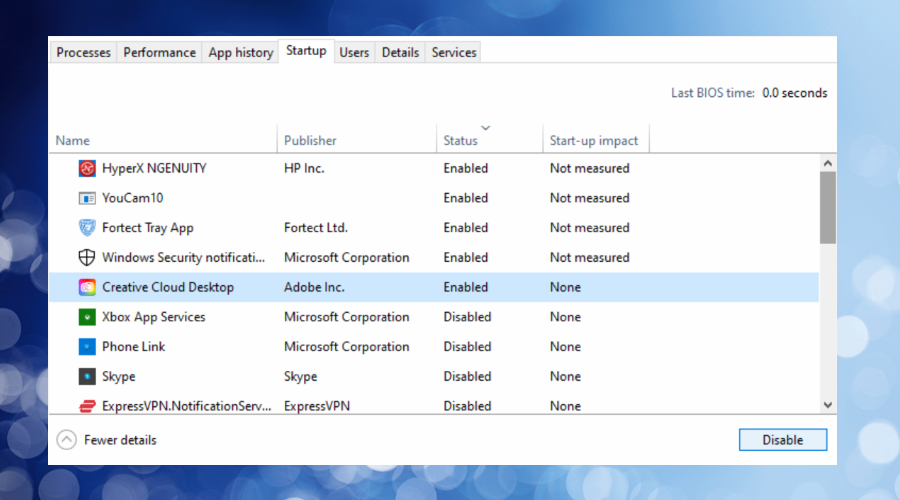Screen dimensions: 900x500
Task: Select the Skype entry name
Action: click(119, 377)
